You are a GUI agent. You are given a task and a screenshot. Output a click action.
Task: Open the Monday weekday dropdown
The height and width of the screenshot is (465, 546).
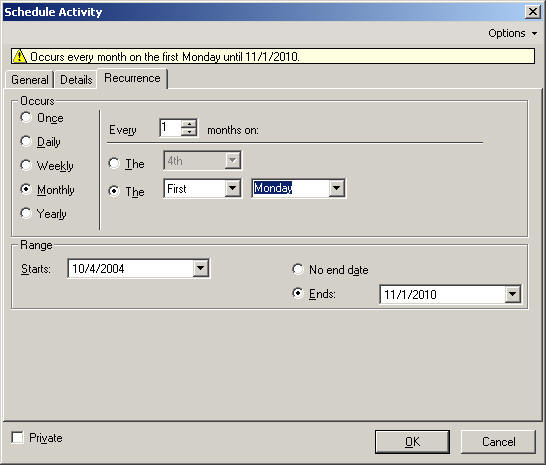click(336, 188)
